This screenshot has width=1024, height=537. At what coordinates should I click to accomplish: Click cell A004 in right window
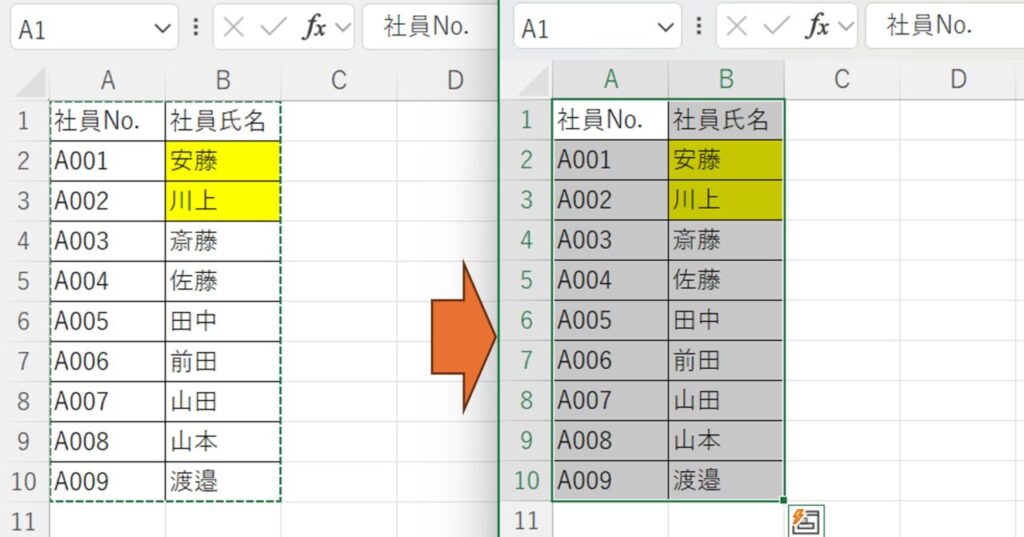pyautogui.click(x=611, y=280)
